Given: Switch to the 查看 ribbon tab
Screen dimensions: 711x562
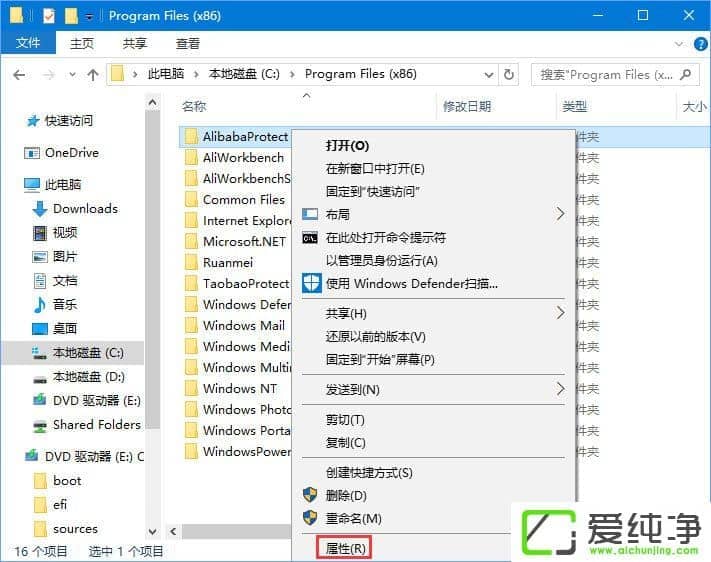Looking at the screenshot, I should 188,44.
